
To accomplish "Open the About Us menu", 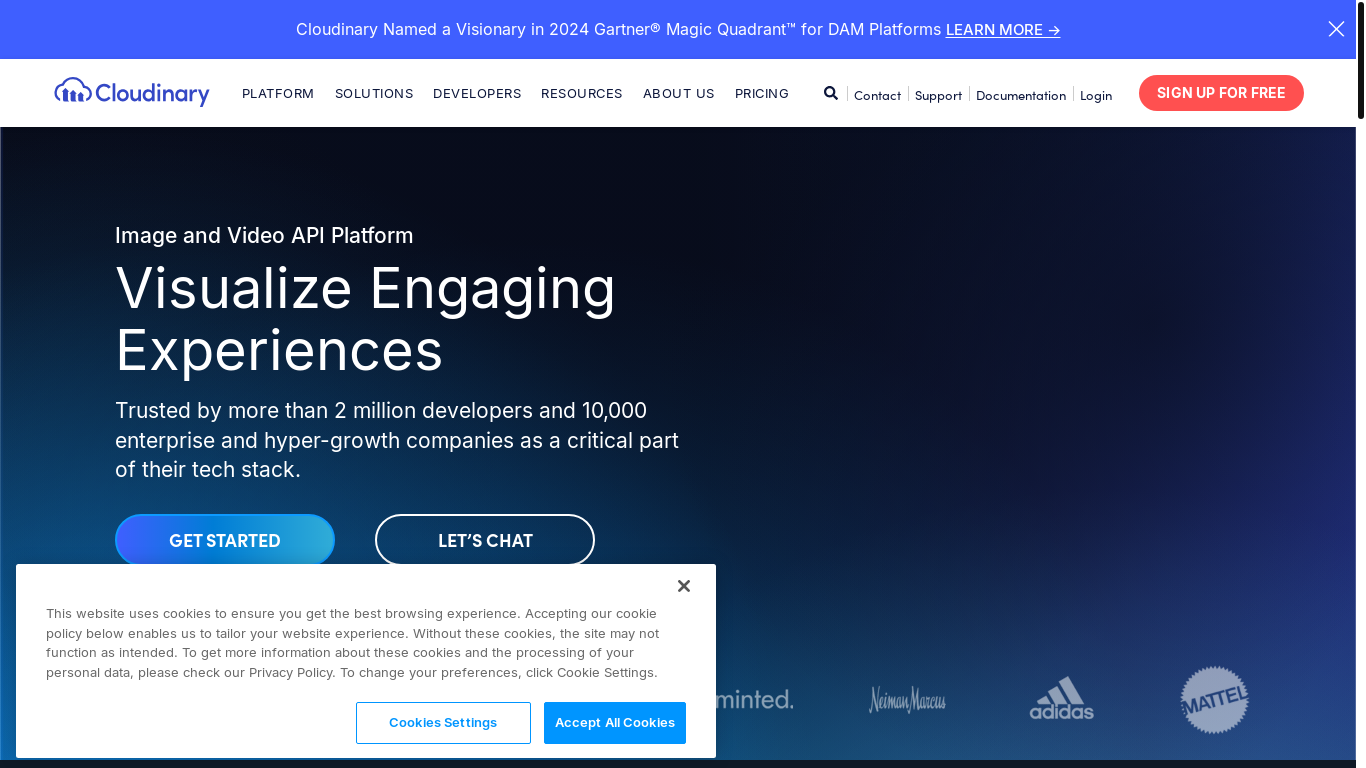I will (679, 93).
